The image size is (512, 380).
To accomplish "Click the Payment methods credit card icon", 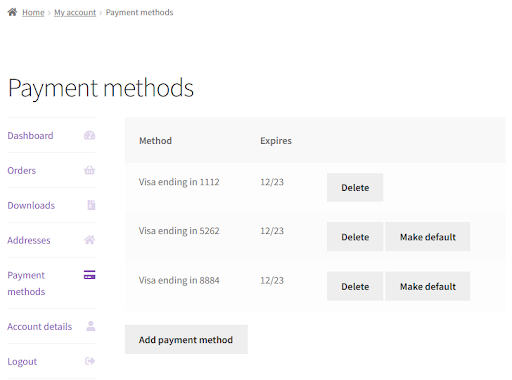I will [x=89, y=275].
